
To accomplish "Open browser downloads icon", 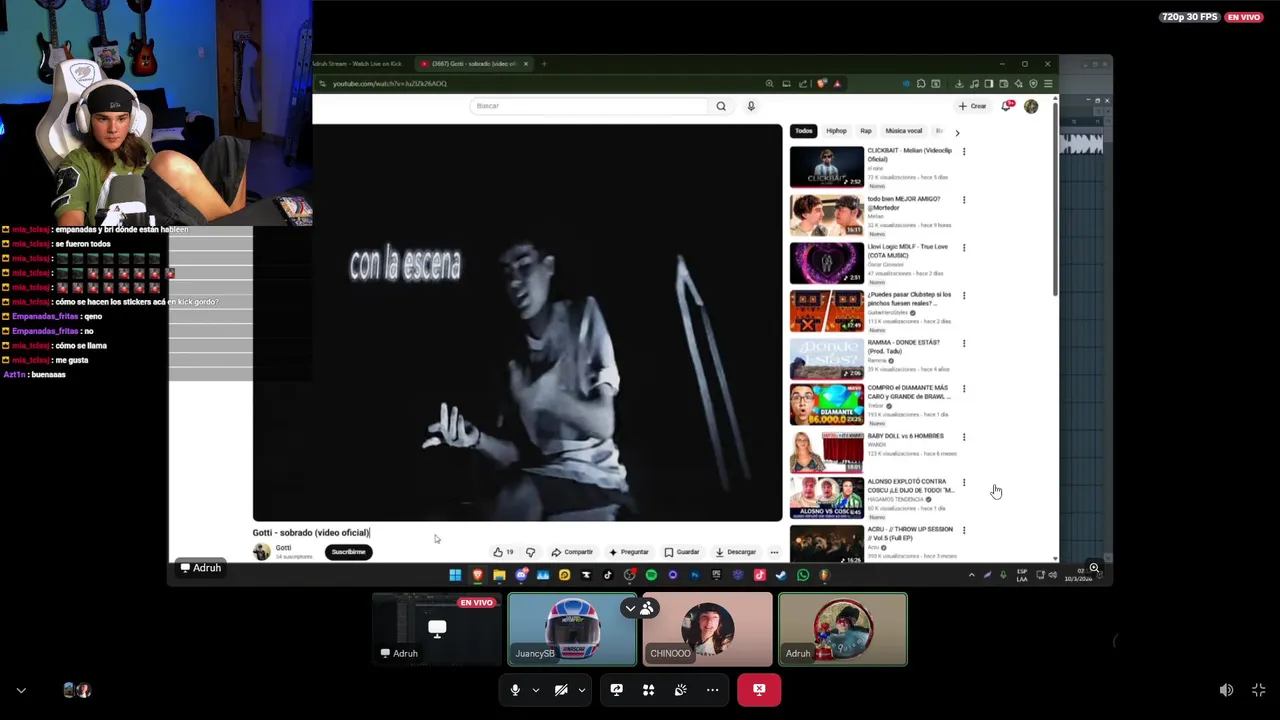I will click(x=959, y=84).
